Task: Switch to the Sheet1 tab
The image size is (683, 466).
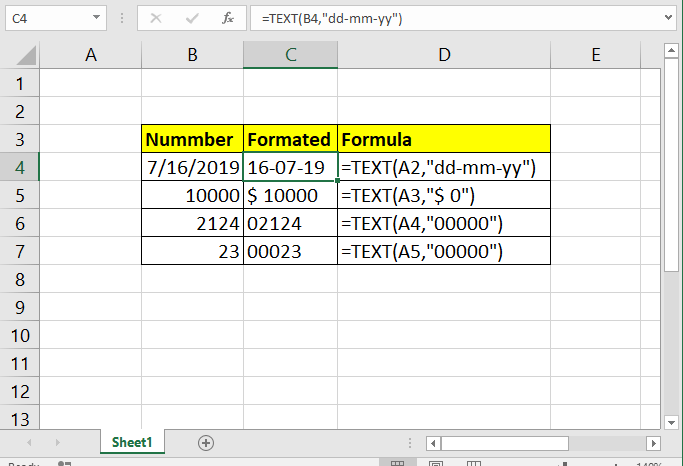Action: click(x=132, y=442)
